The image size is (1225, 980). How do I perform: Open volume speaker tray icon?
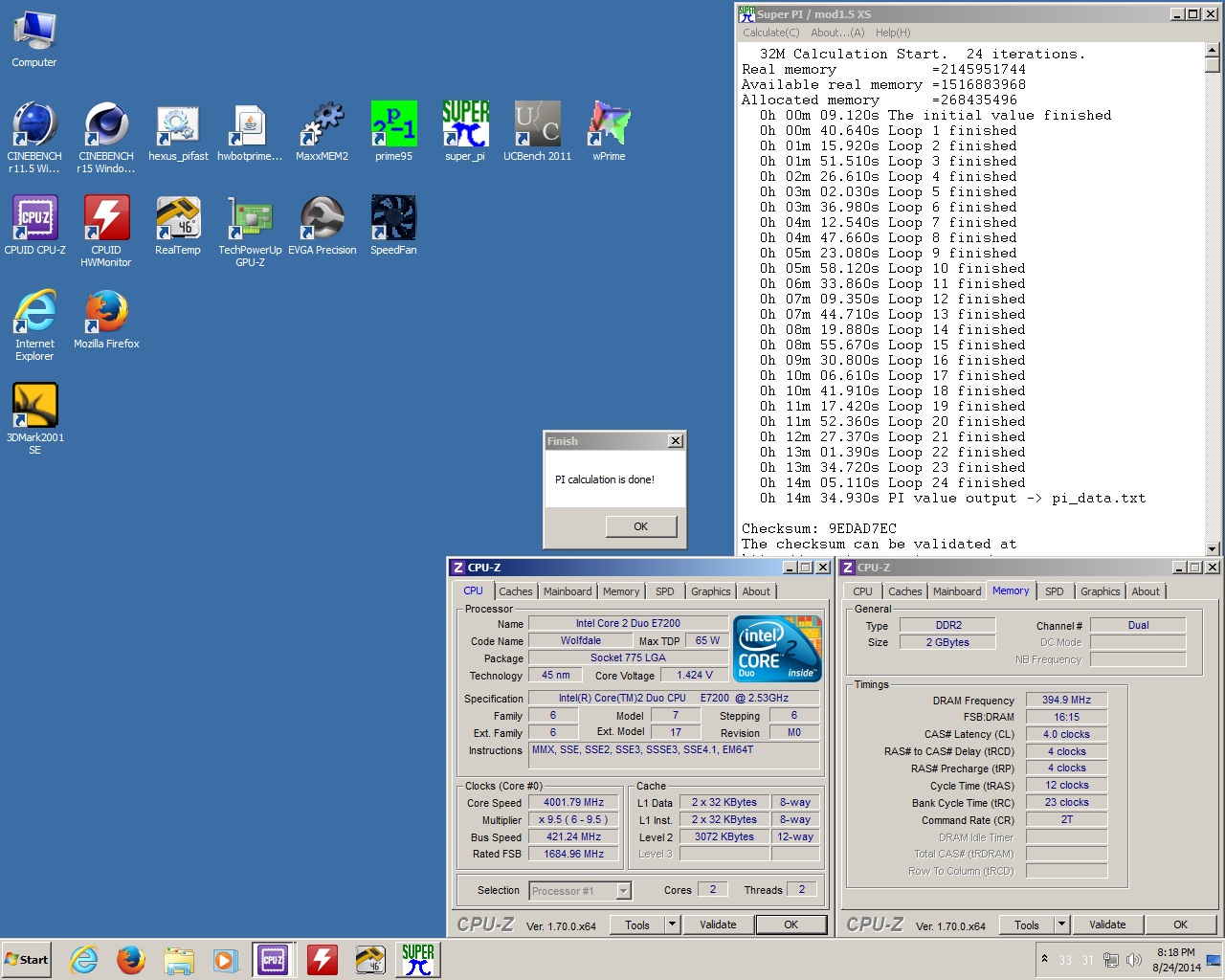pyautogui.click(x=1134, y=960)
